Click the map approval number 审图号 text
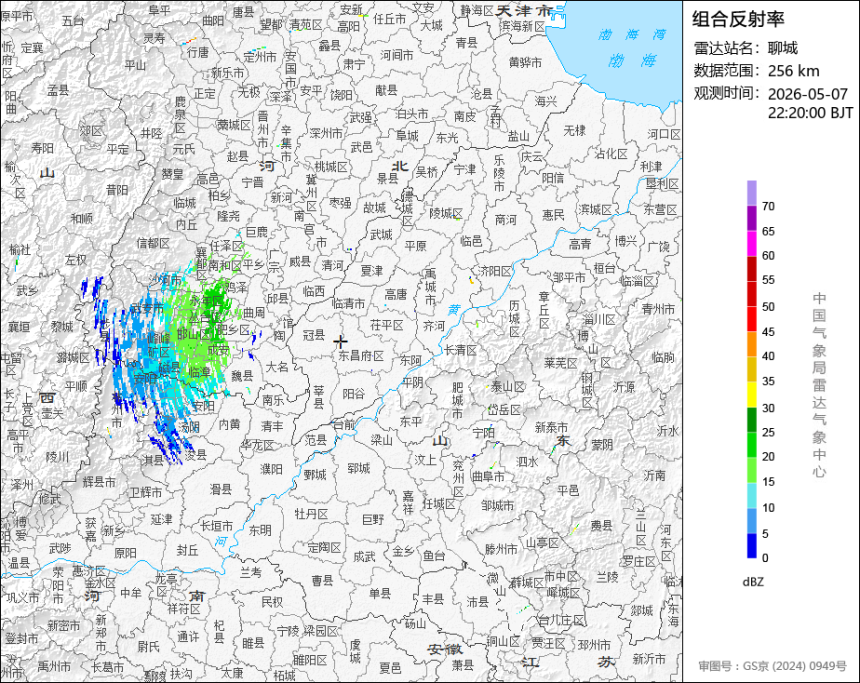This screenshot has height=683, width=860. [772, 666]
